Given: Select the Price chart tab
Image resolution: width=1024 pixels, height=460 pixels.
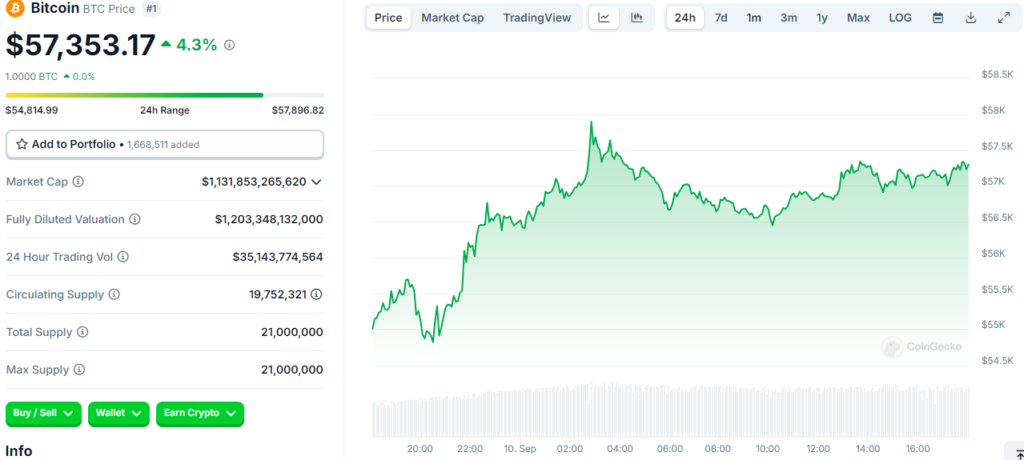Looking at the screenshot, I should coord(389,18).
